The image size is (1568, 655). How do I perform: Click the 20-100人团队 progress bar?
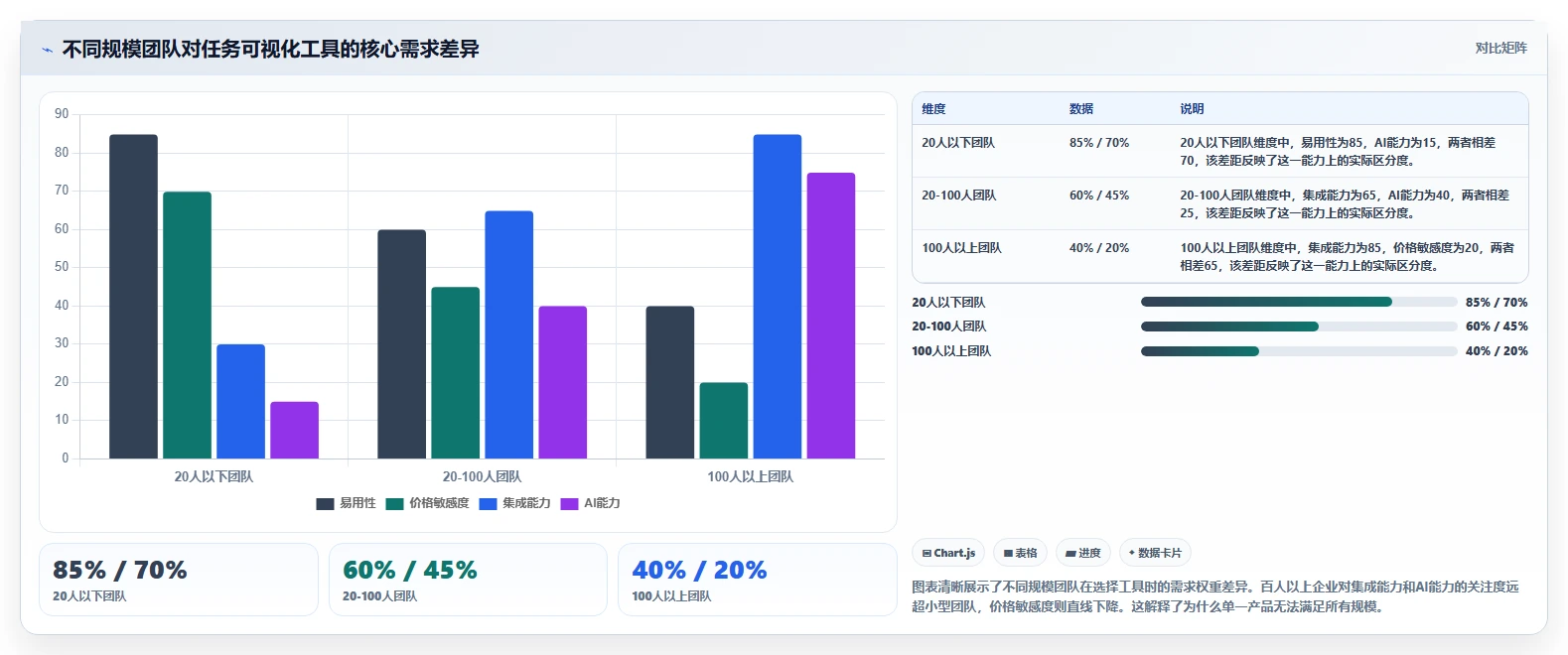[x=1299, y=327]
